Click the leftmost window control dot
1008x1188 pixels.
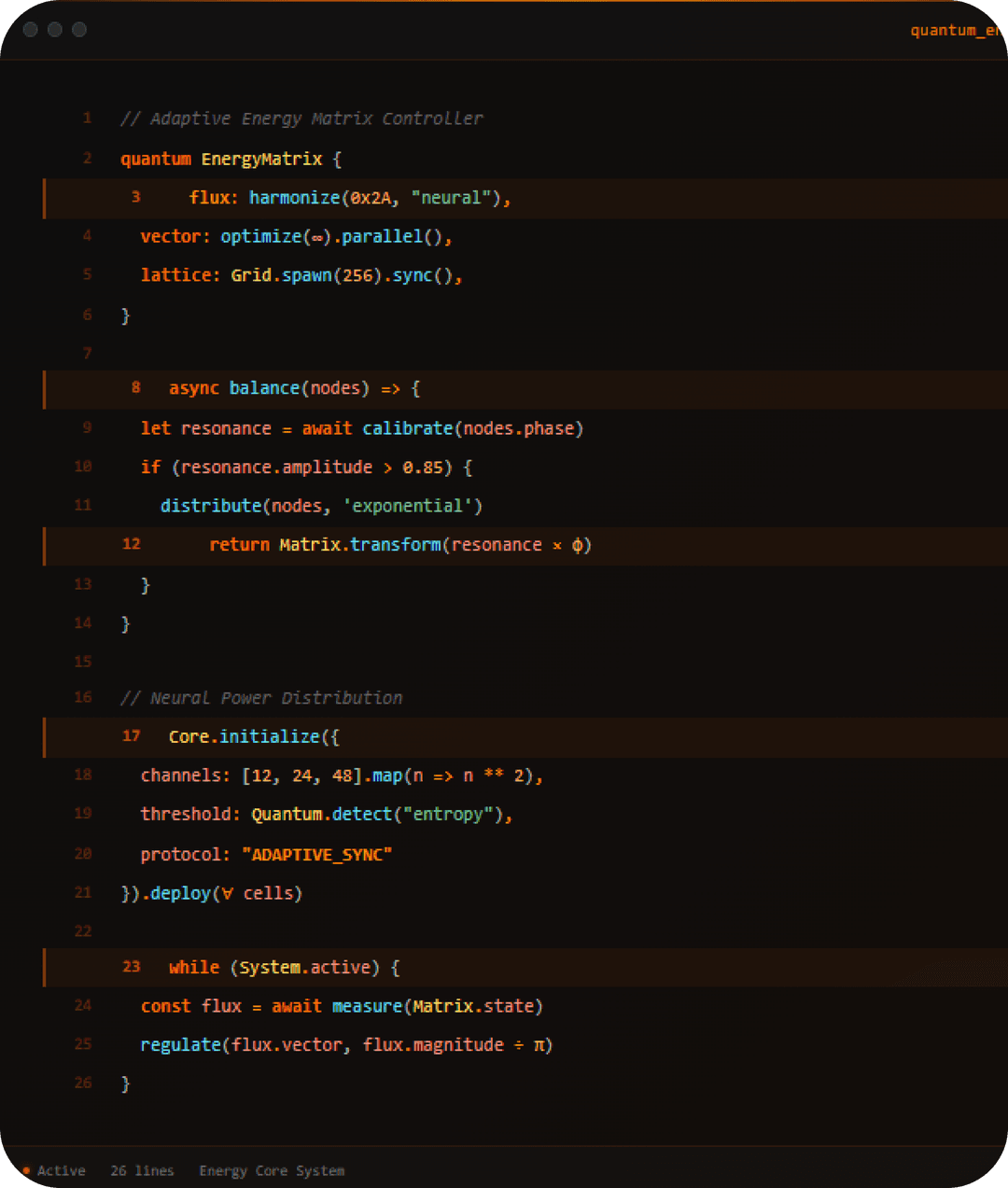[31, 30]
